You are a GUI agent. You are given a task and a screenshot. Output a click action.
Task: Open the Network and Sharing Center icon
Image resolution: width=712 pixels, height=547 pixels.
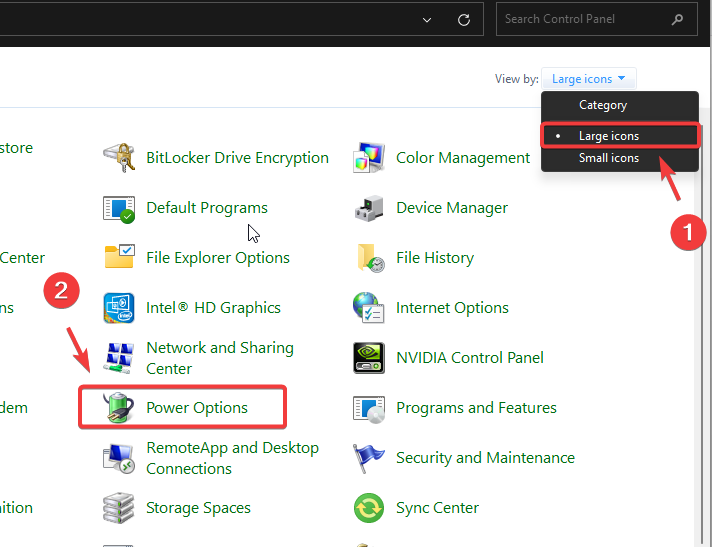[119, 358]
